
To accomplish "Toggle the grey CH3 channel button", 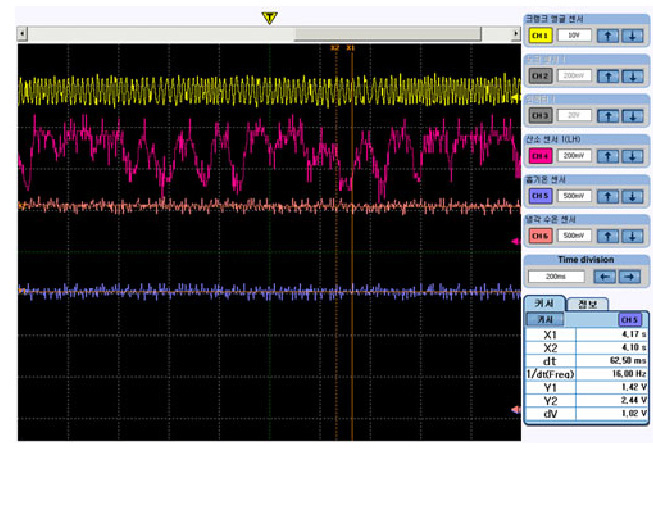I will coord(540,116).
